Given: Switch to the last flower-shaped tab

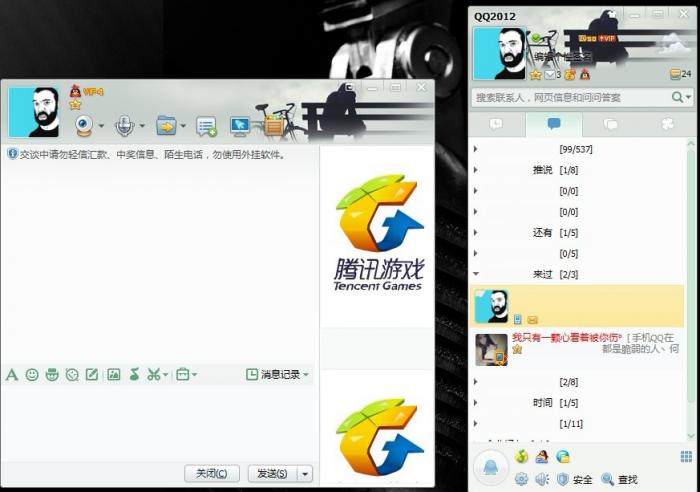Looking at the screenshot, I should tap(667, 124).
